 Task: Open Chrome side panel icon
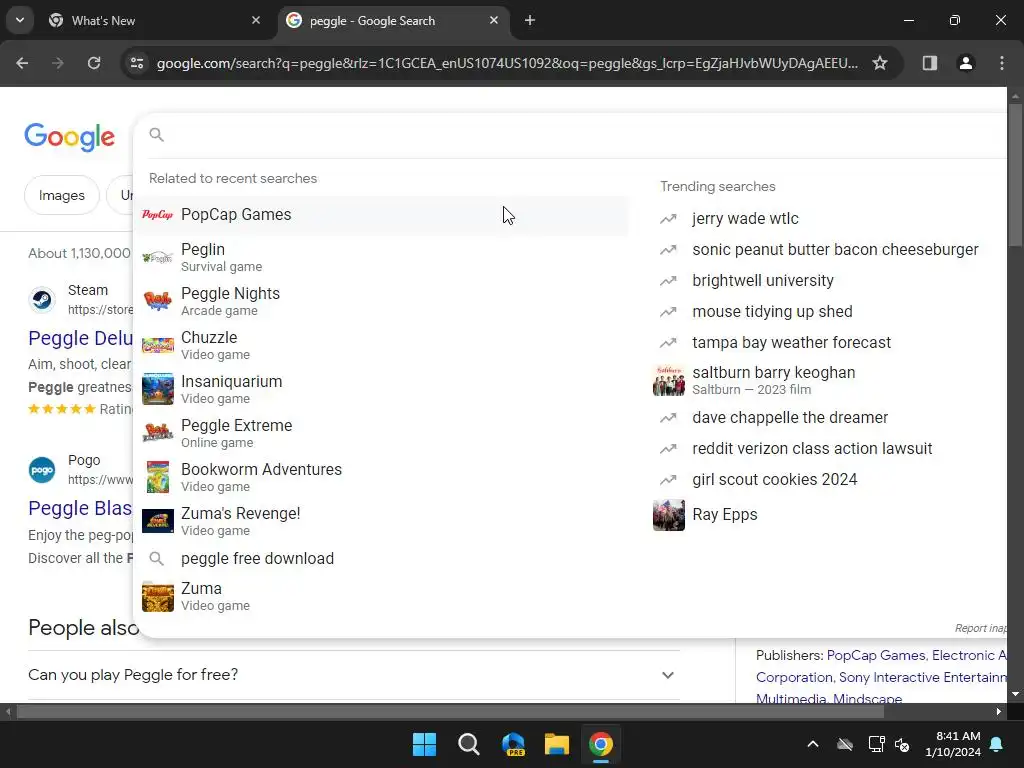929,63
